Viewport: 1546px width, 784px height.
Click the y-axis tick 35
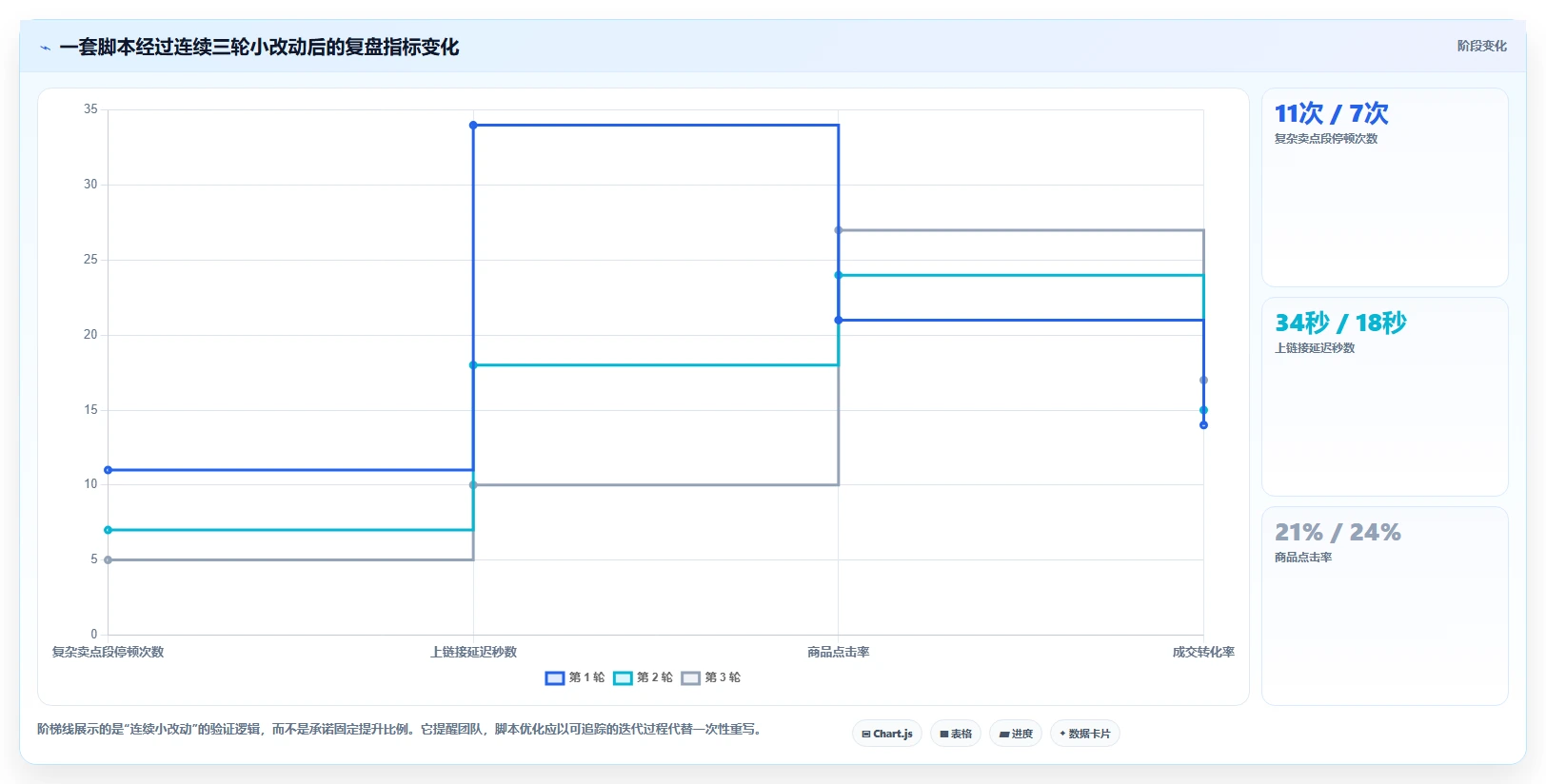(x=90, y=109)
